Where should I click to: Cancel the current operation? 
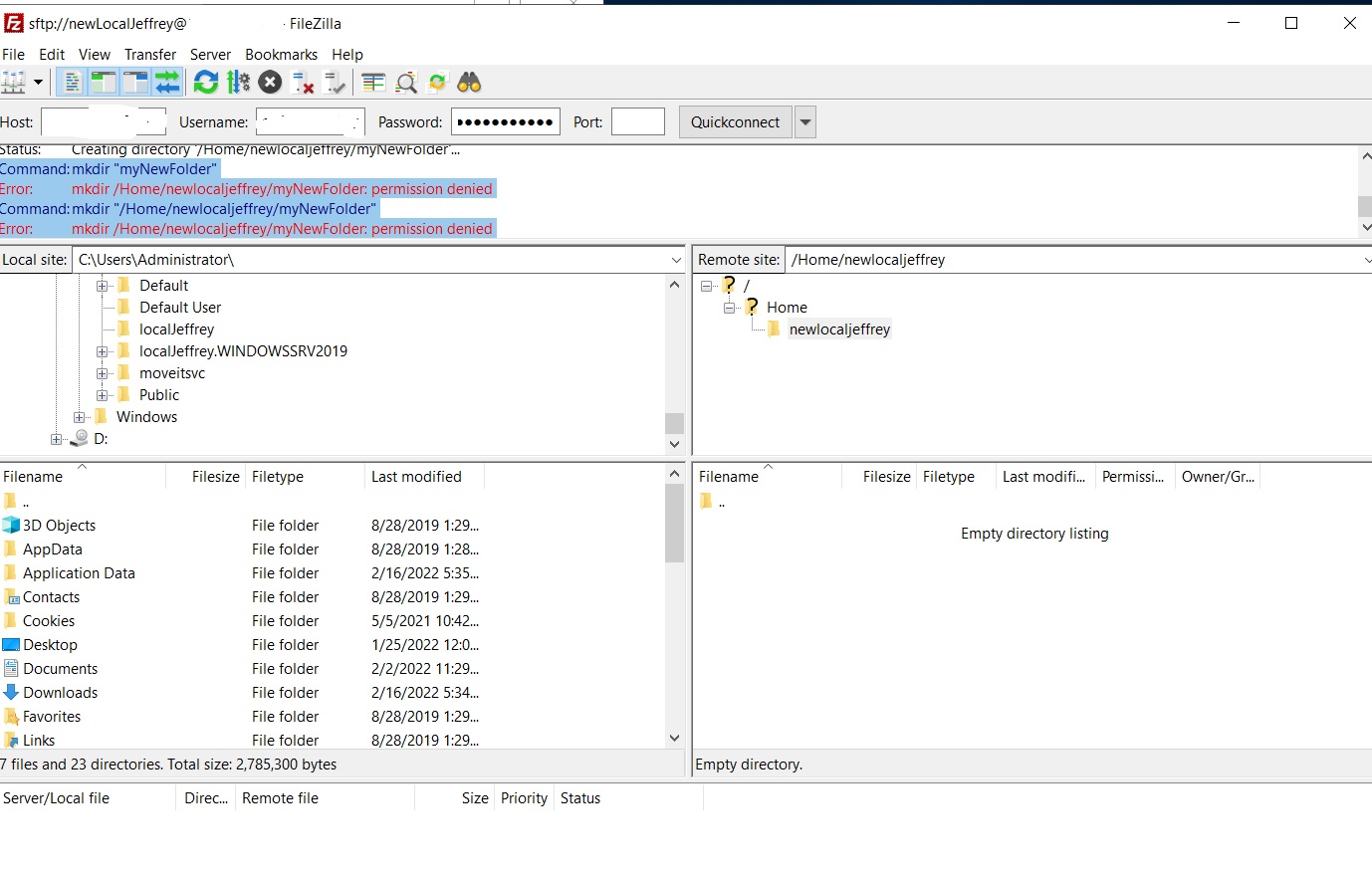(x=270, y=82)
